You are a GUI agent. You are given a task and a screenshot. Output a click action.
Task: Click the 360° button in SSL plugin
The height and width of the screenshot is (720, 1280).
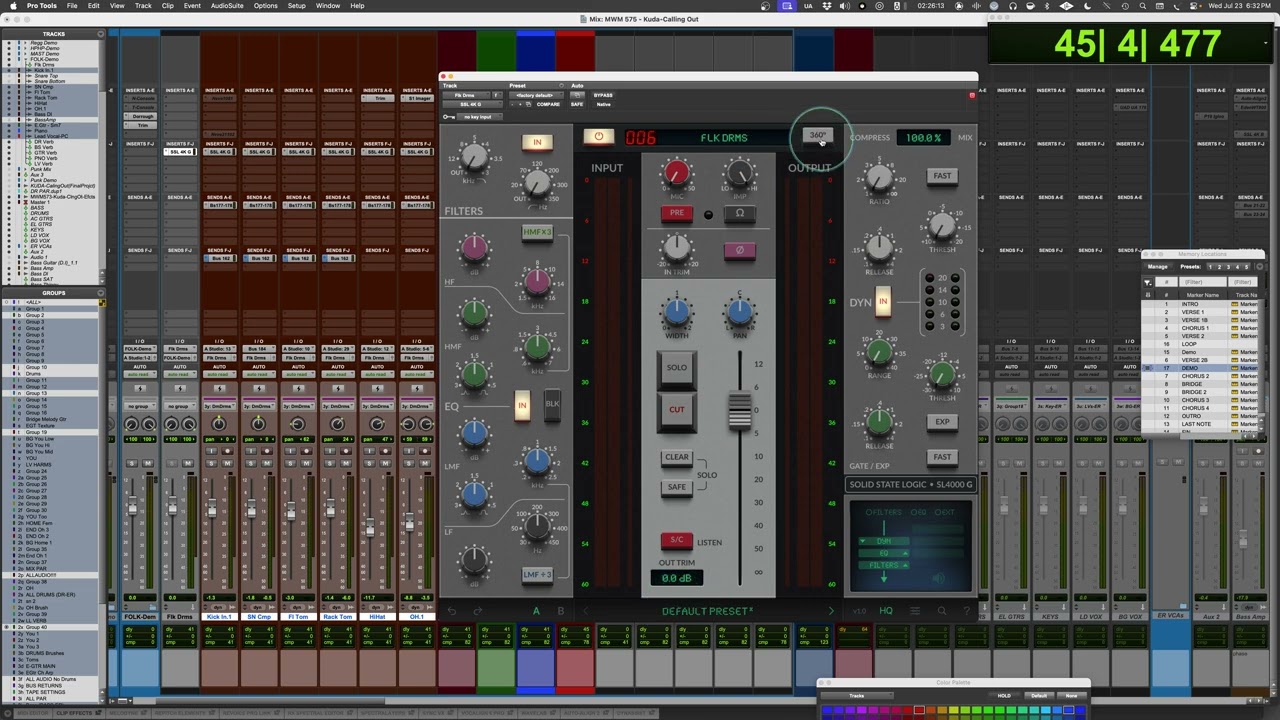click(818, 136)
